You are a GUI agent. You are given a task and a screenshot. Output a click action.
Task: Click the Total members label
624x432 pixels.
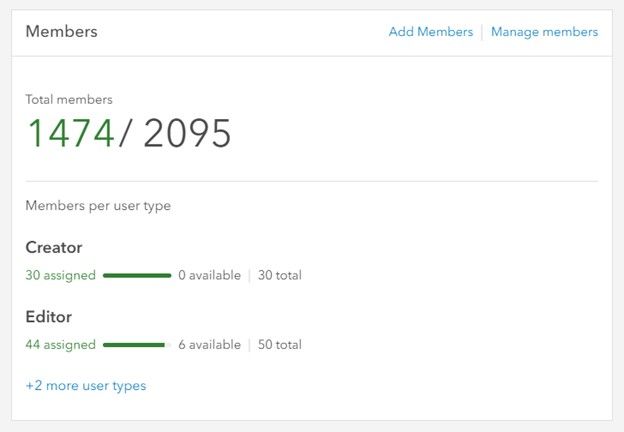point(69,99)
